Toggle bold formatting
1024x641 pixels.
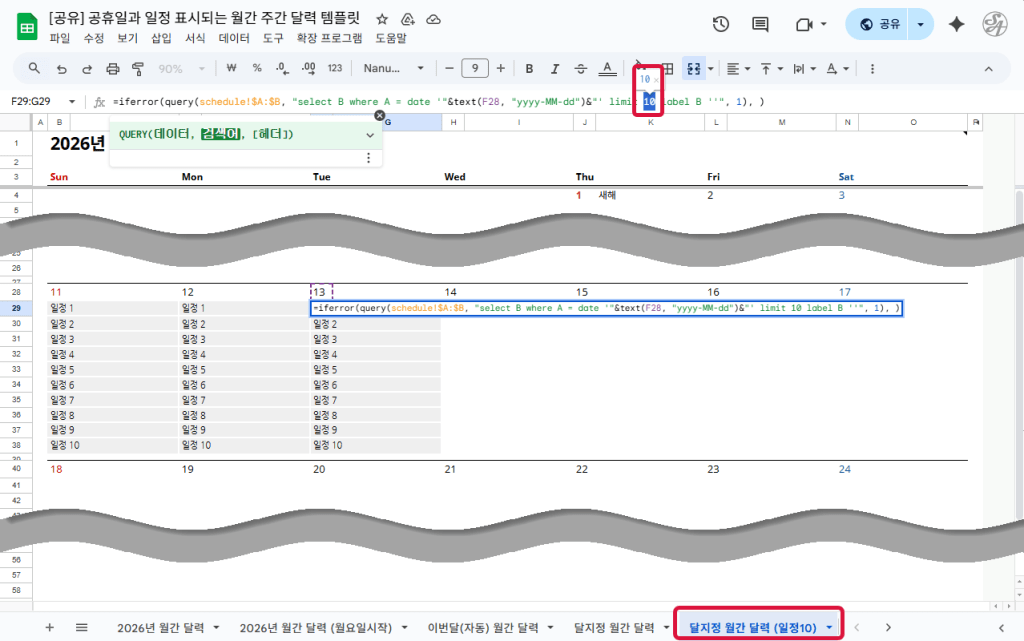click(529, 69)
